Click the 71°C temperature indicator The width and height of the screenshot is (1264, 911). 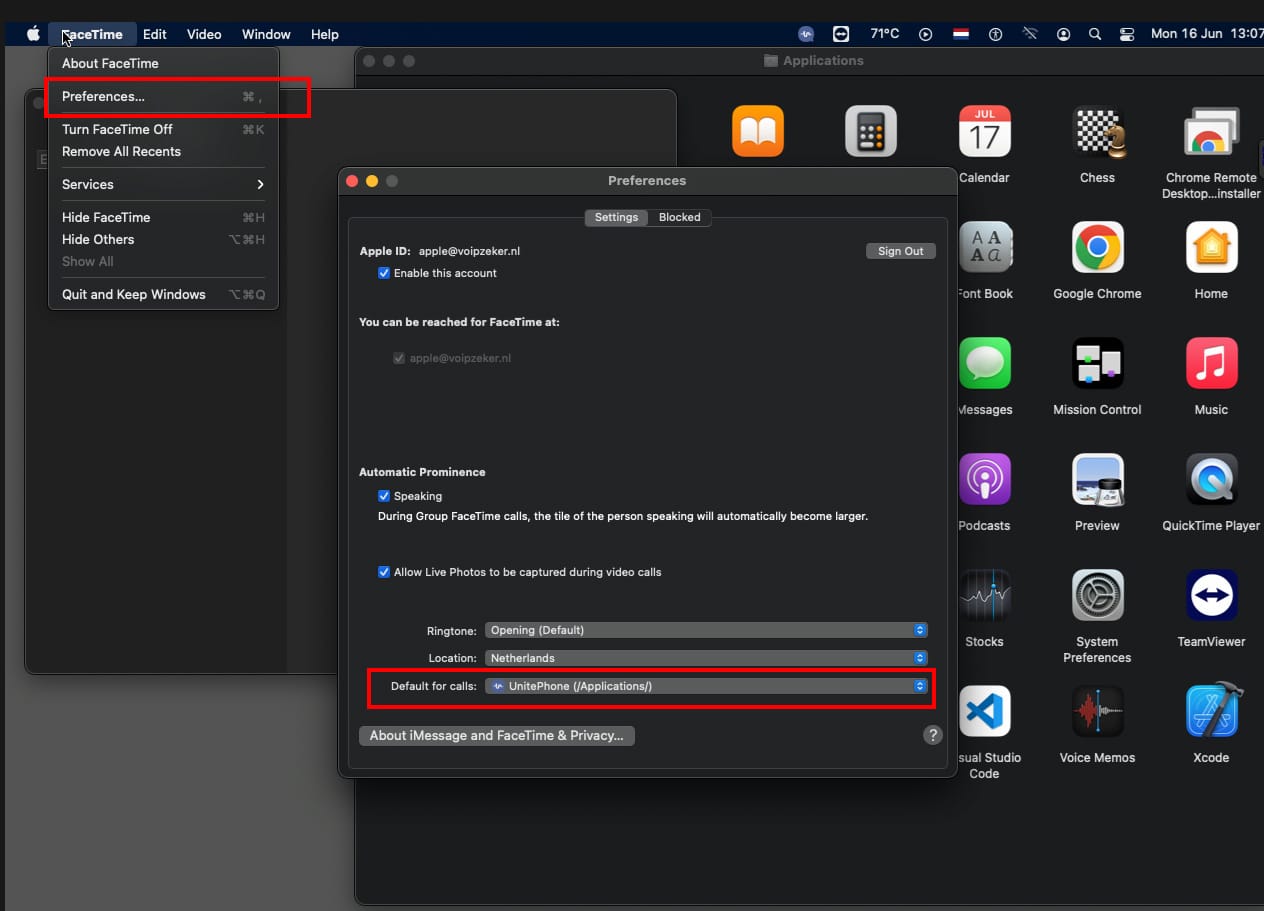tap(884, 34)
